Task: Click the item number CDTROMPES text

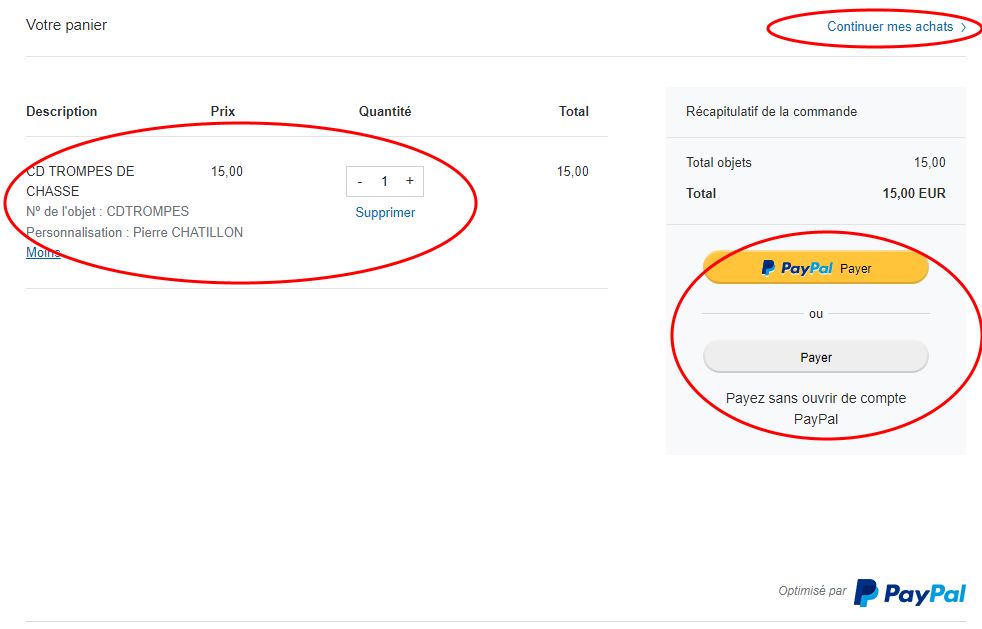Action: click(107, 212)
